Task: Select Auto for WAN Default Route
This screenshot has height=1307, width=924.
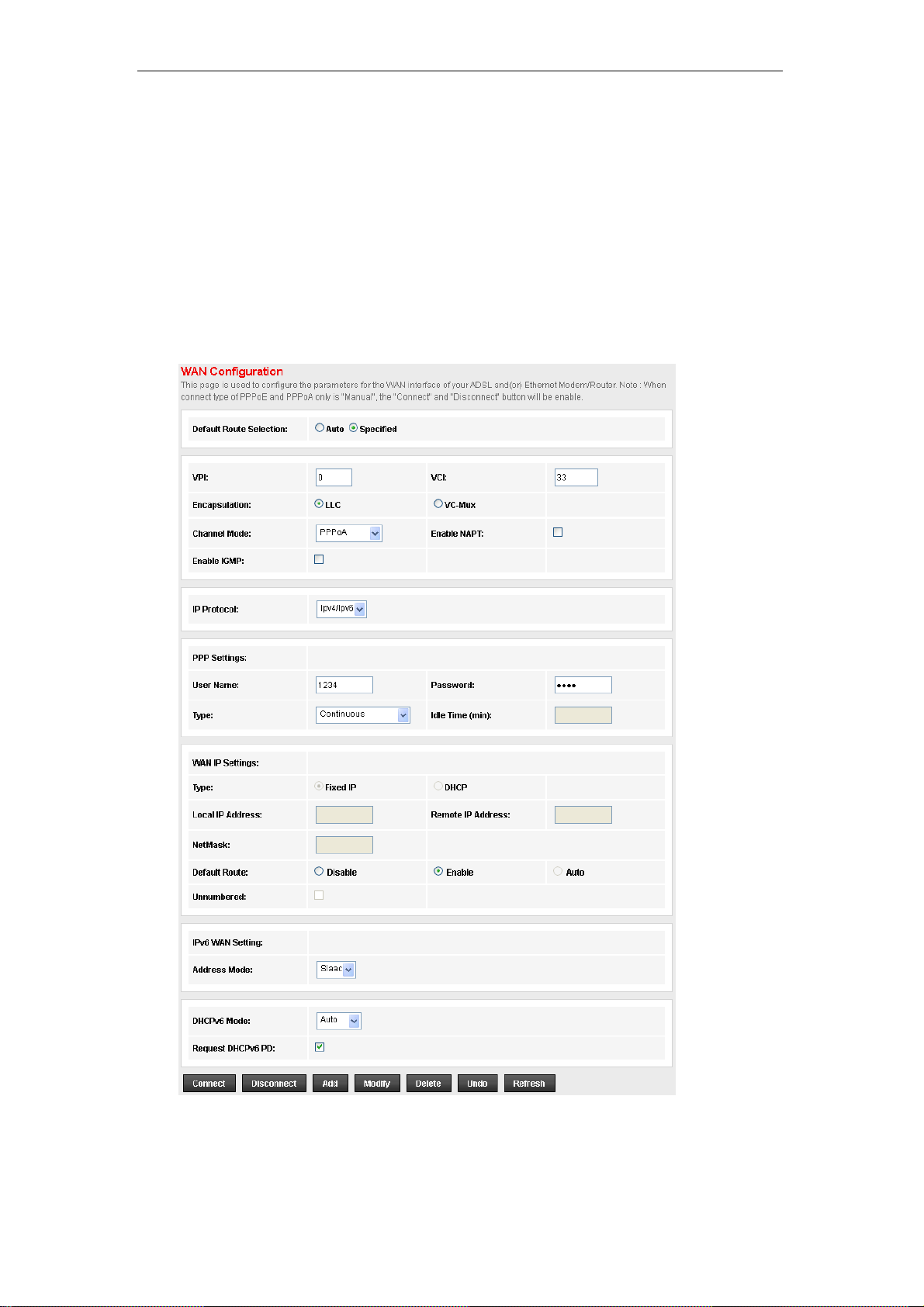Action: 558,872
